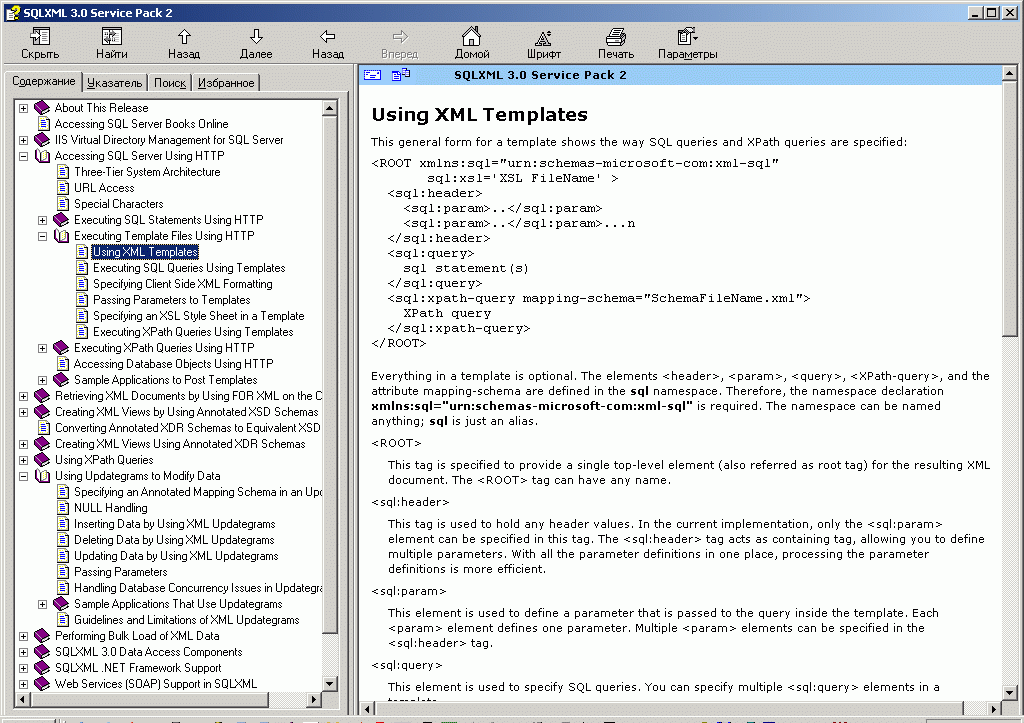The height and width of the screenshot is (723, 1024).
Task: Switch to the Указатель tab
Action: click(x=114, y=83)
